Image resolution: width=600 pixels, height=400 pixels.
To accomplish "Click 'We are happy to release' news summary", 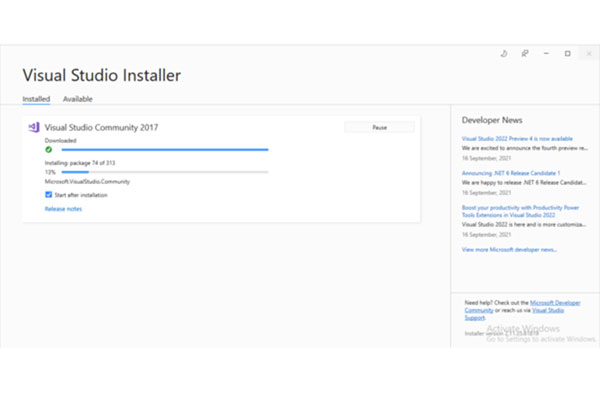I will pyautogui.click(x=524, y=183).
